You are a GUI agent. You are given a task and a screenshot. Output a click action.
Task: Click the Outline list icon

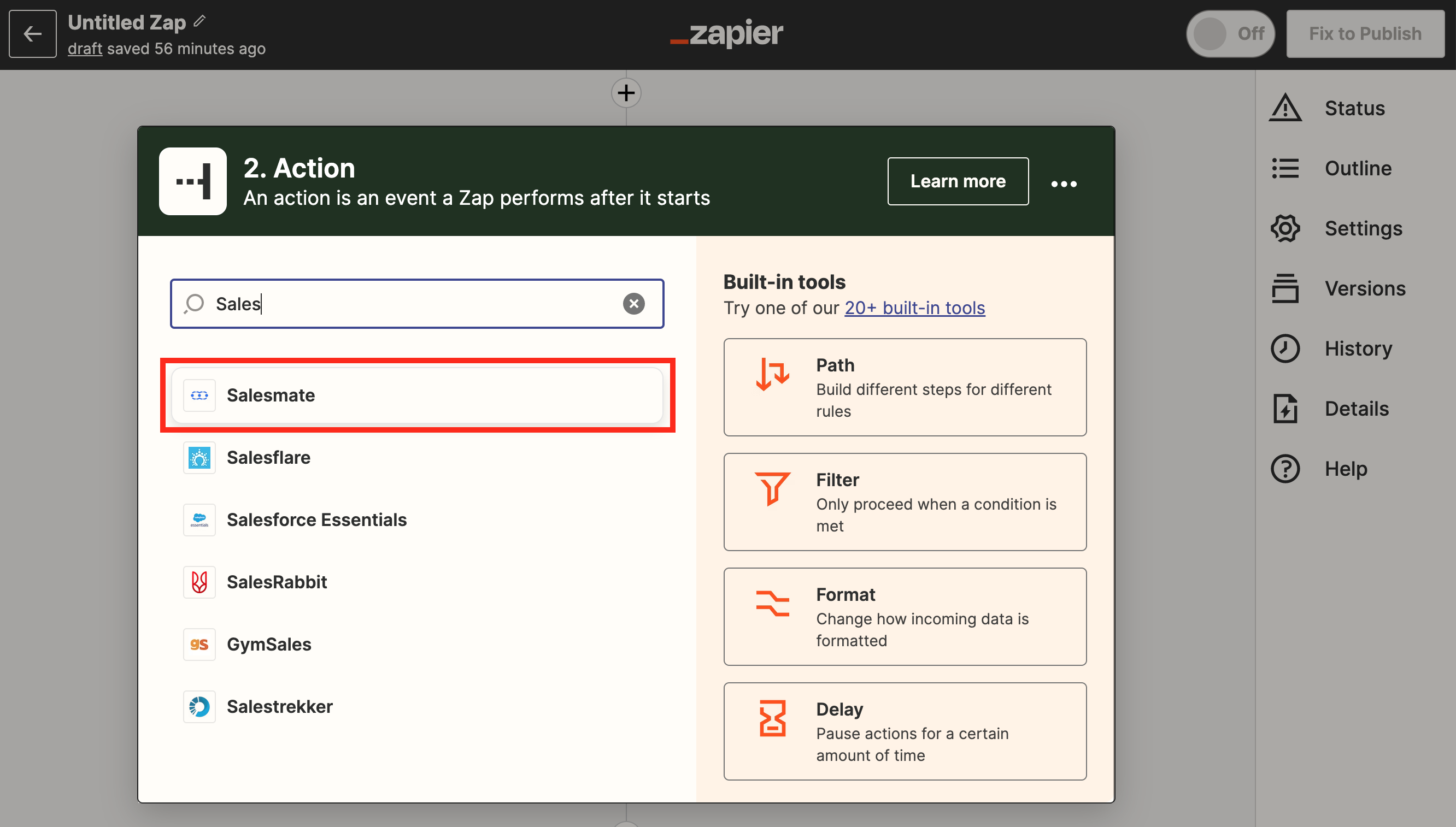pyautogui.click(x=1285, y=168)
